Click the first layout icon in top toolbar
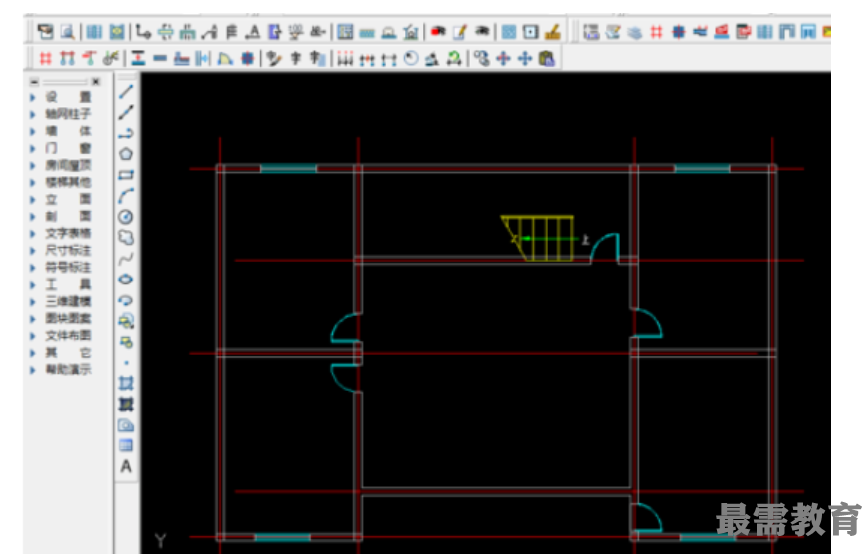This screenshot has height=559, width=868. click(45, 32)
